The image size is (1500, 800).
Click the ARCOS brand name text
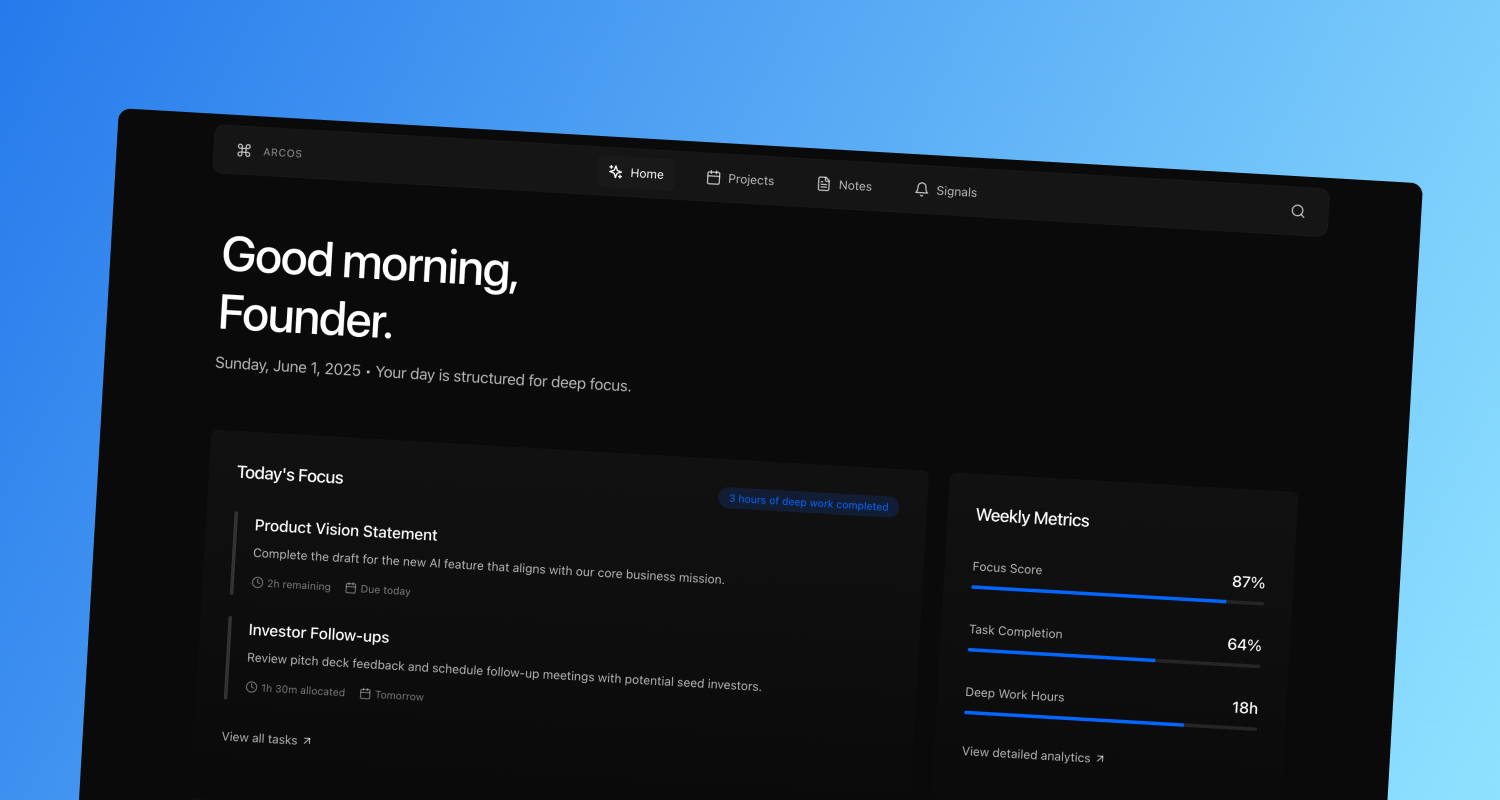(x=282, y=153)
